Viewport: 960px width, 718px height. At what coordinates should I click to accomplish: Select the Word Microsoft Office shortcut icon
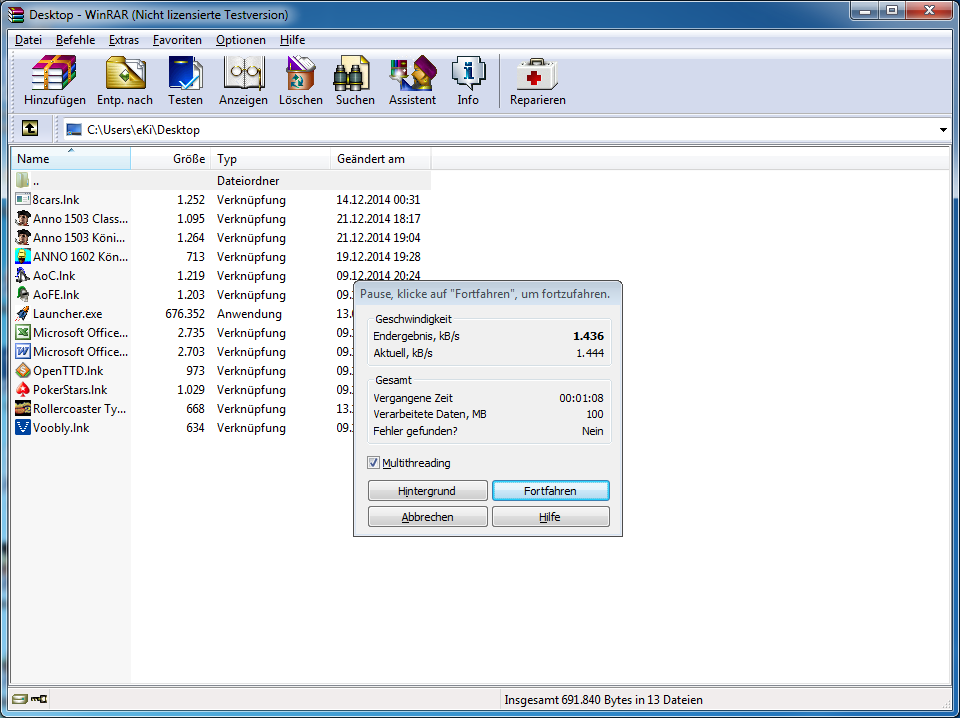[x=23, y=351]
